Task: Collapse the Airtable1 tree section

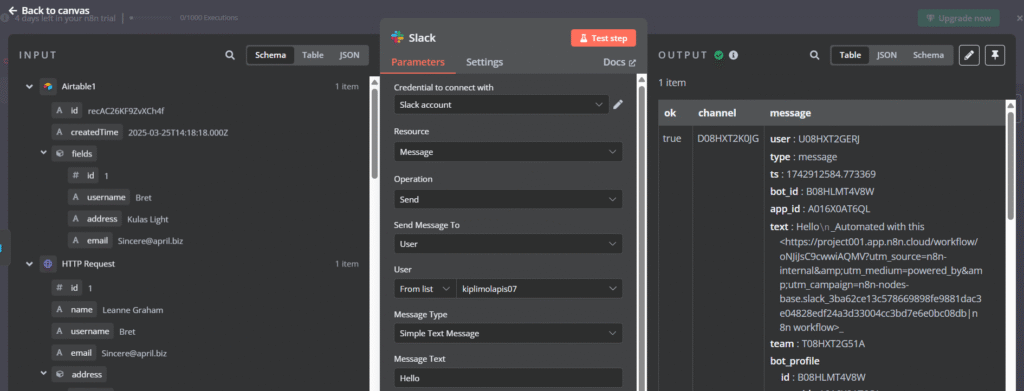Action: pos(29,86)
